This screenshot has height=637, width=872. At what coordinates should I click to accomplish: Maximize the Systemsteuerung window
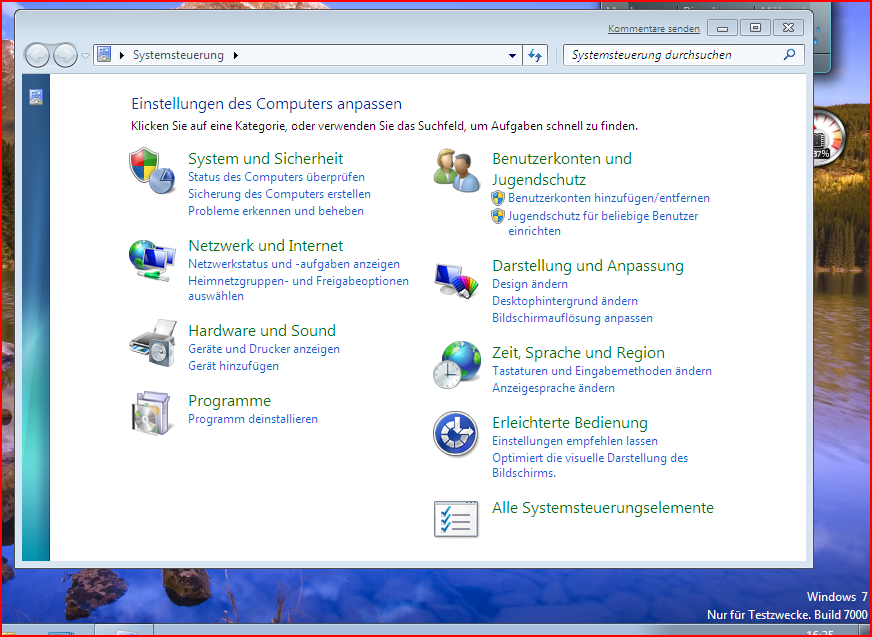(755, 28)
